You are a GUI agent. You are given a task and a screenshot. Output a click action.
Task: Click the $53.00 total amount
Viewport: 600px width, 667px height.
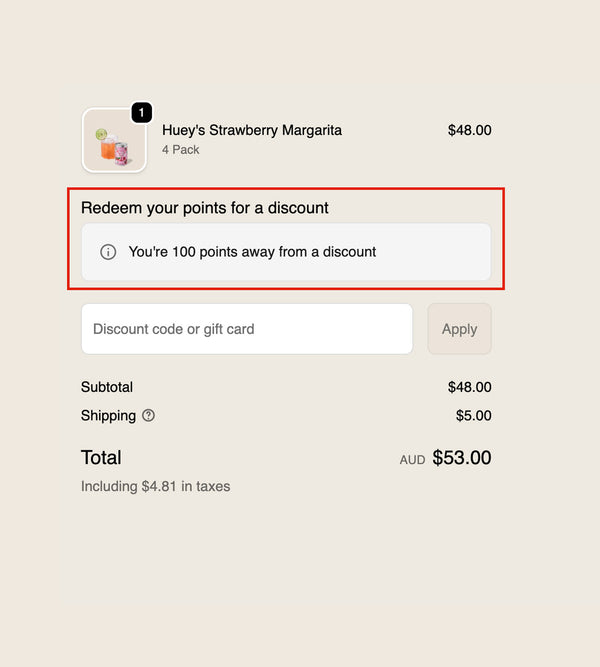(x=462, y=458)
